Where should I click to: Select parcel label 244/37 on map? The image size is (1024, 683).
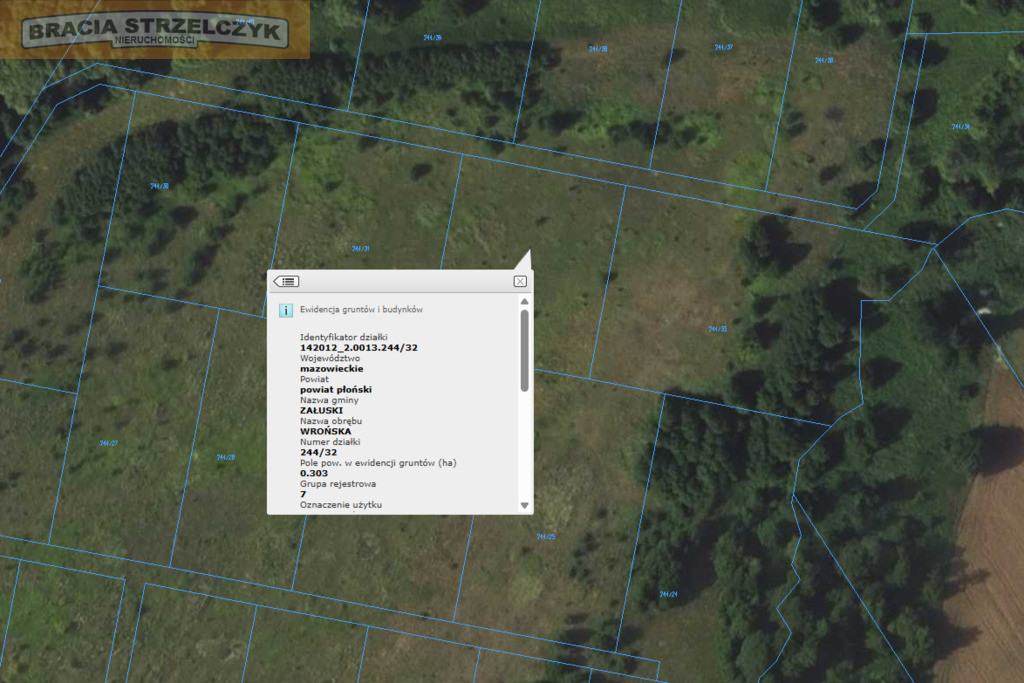[x=724, y=48]
